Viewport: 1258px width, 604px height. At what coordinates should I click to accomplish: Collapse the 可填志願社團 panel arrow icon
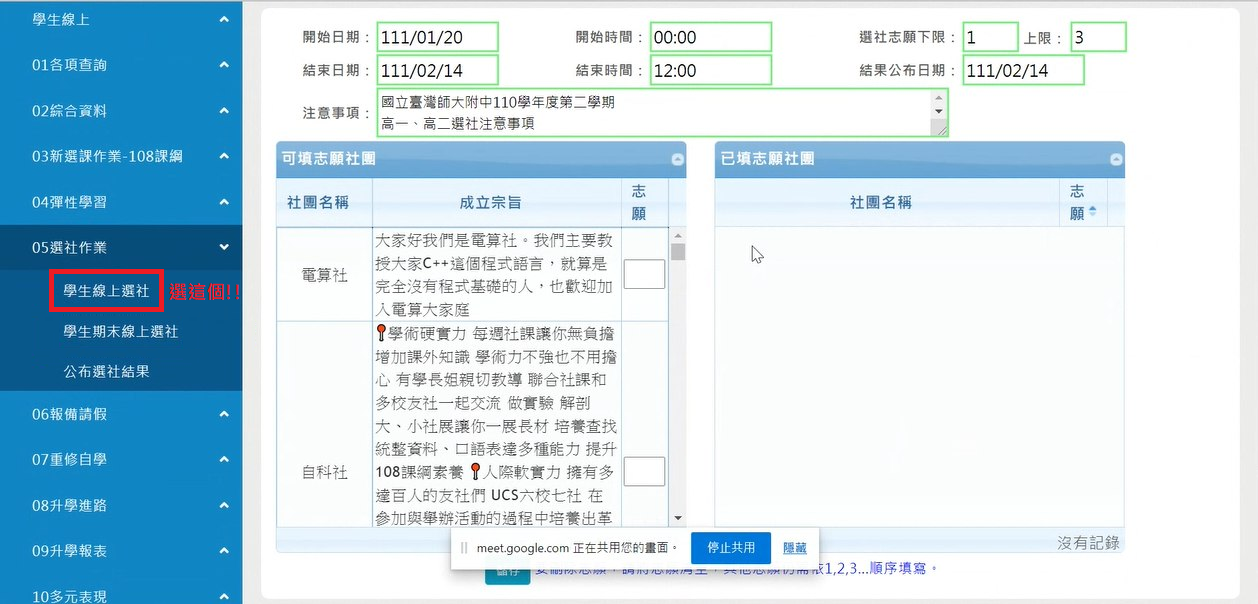[x=678, y=158]
